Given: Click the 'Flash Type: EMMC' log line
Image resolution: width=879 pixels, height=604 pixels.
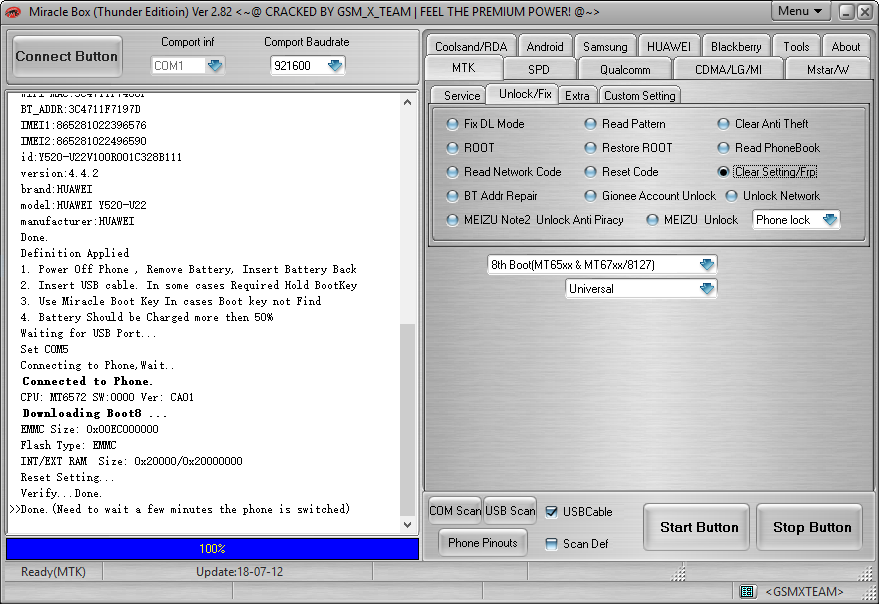Looking at the screenshot, I should (68, 445).
